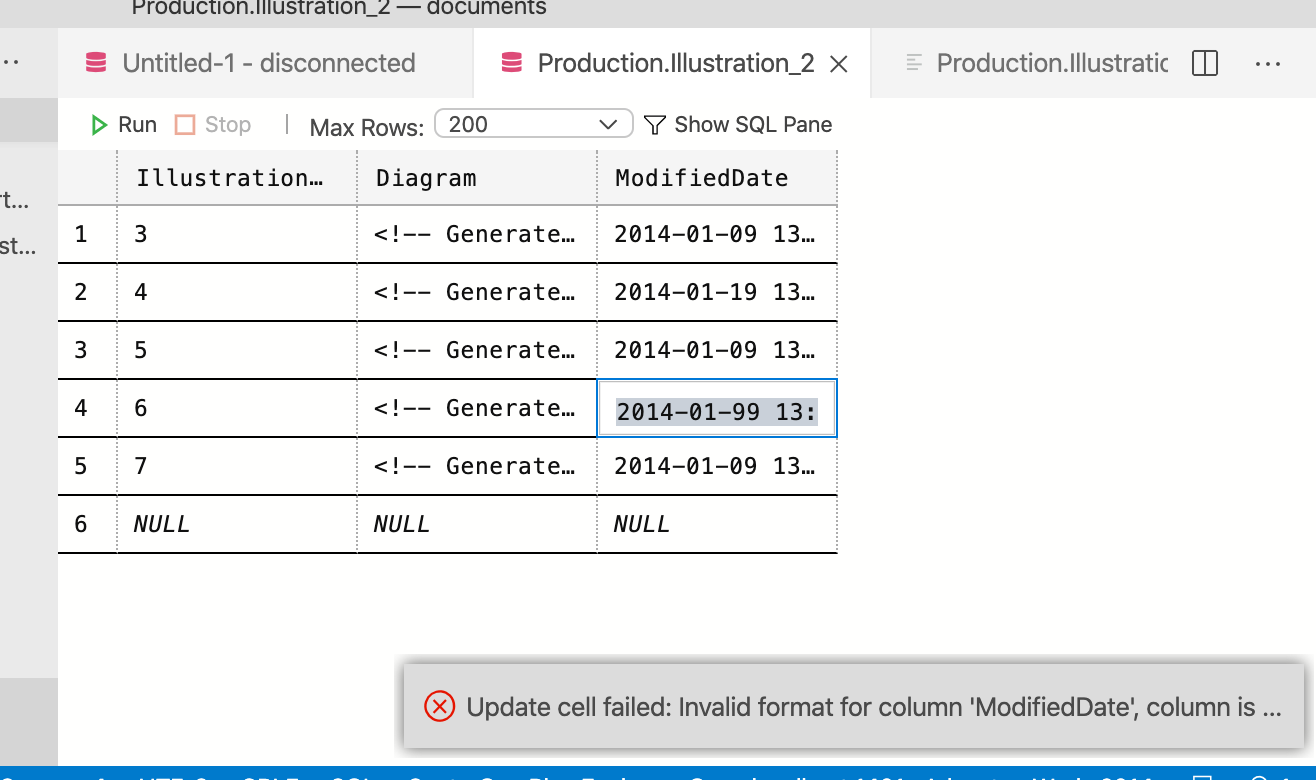Screen dimensions: 1316x780
Task: Switch to Untitled-1 - disconnected tab
Action: [265, 63]
